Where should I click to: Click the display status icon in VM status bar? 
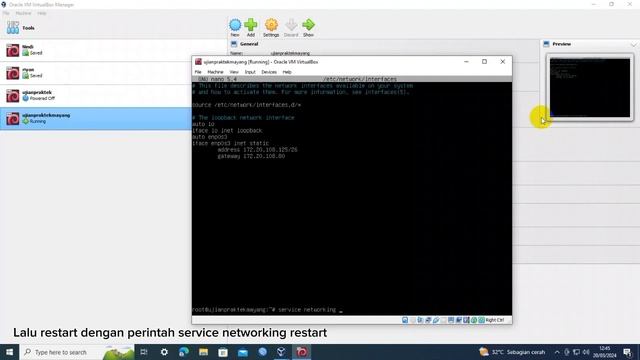click(451, 320)
